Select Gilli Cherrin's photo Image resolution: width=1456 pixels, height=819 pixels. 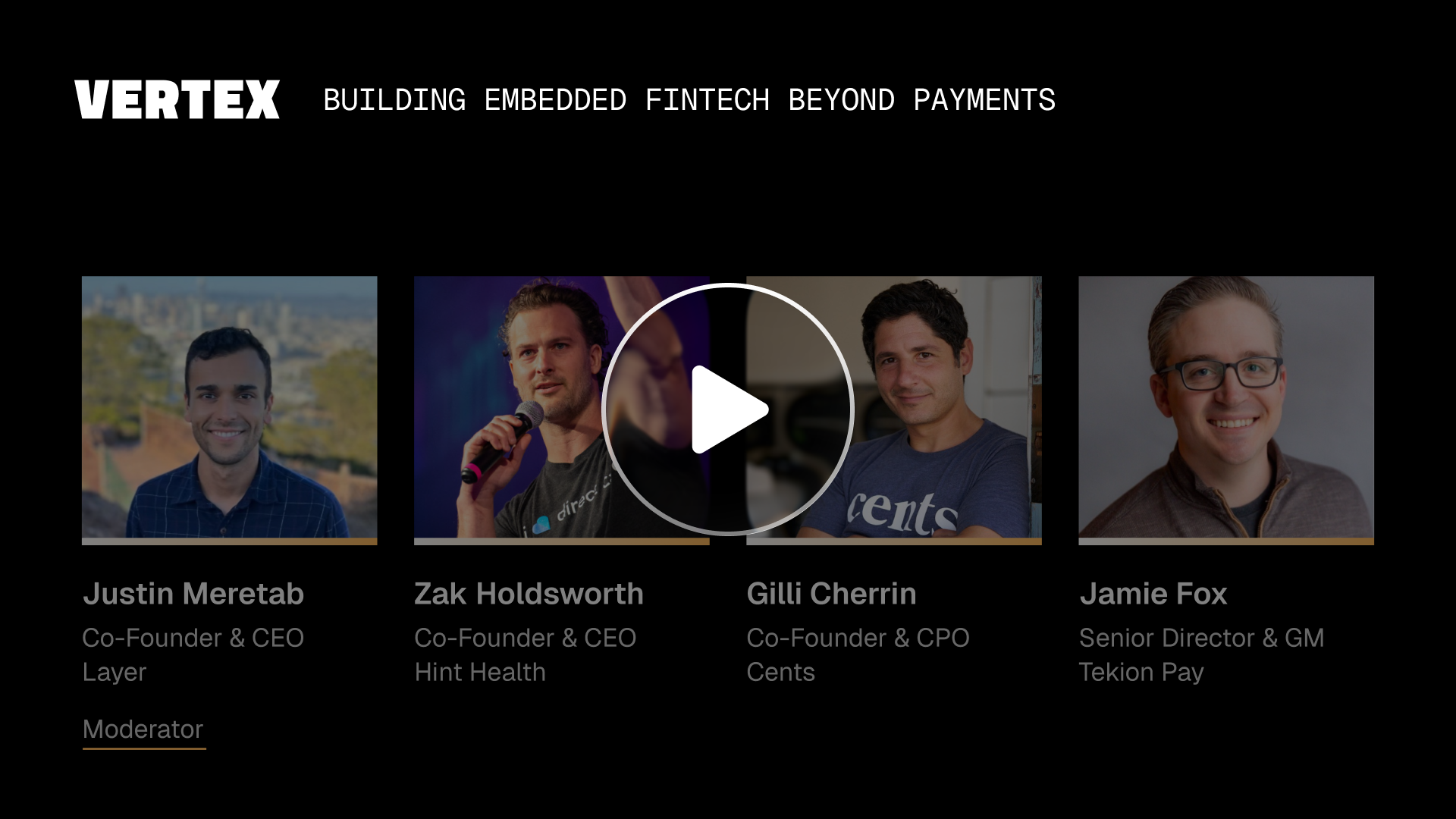pyautogui.click(x=894, y=407)
